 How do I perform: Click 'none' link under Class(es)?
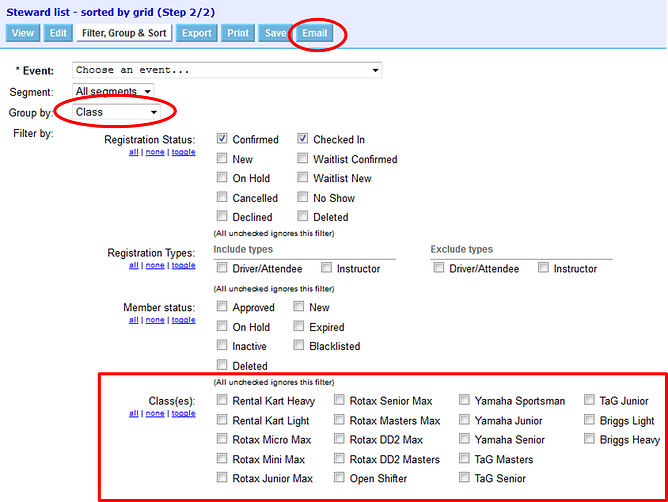pos(155,413)
